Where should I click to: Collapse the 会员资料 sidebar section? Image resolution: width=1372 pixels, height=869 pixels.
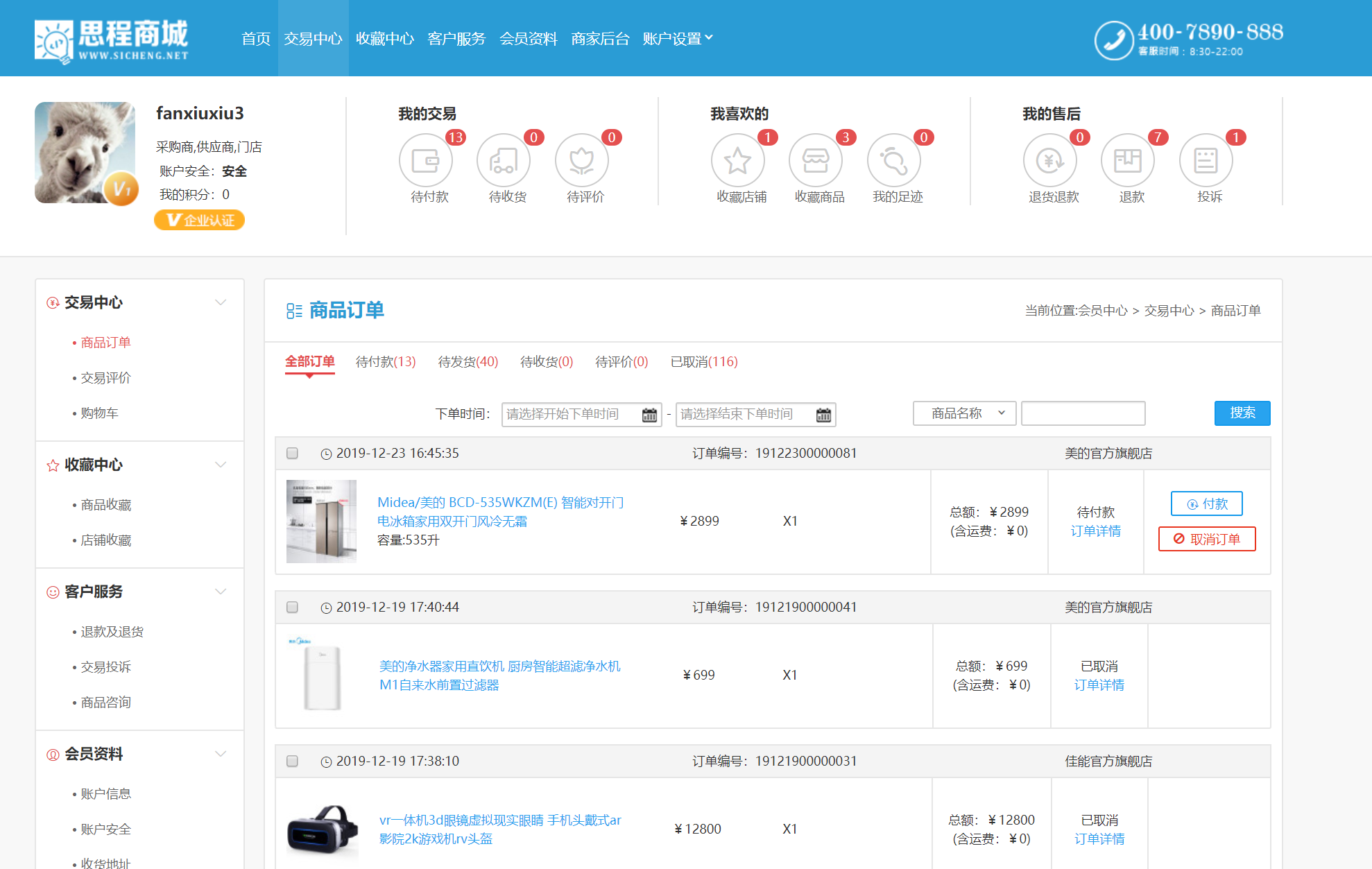221,754
